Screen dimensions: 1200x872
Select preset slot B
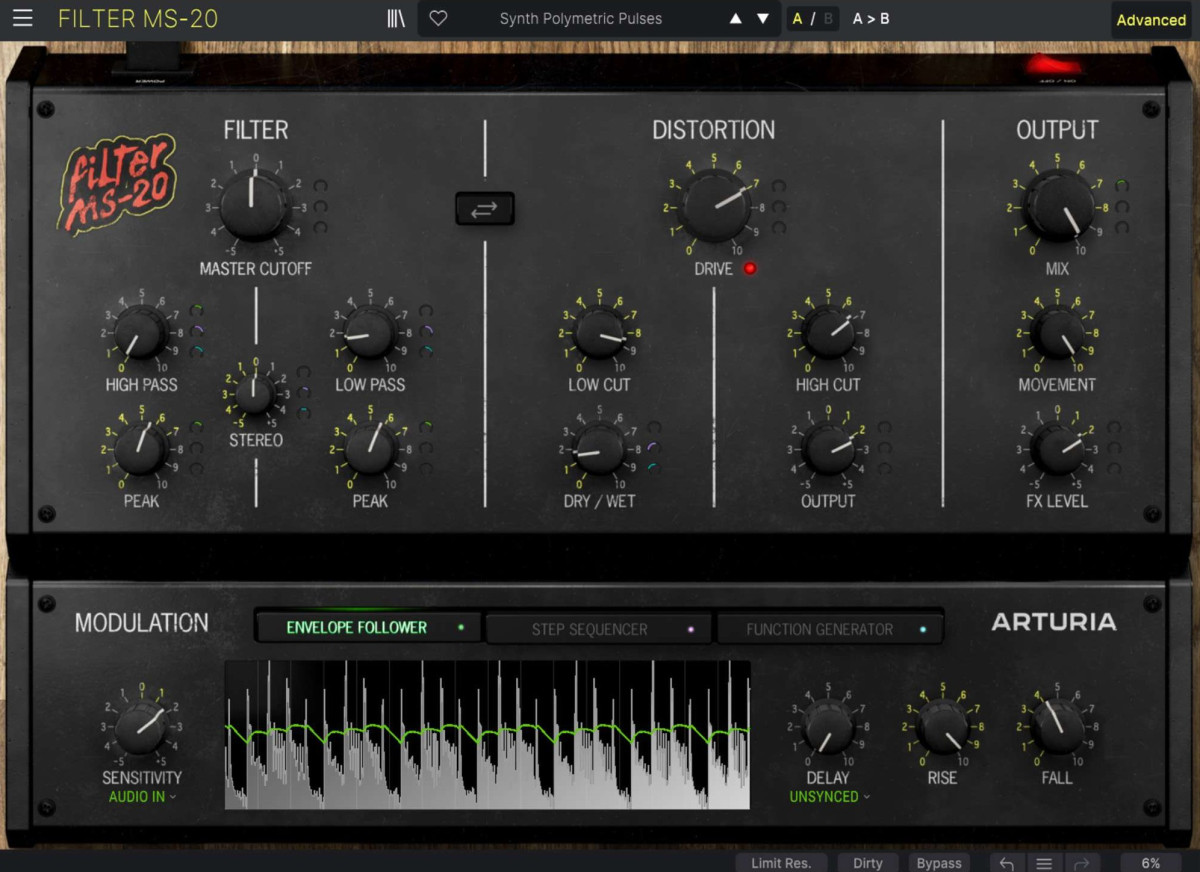tap(828, 18)
